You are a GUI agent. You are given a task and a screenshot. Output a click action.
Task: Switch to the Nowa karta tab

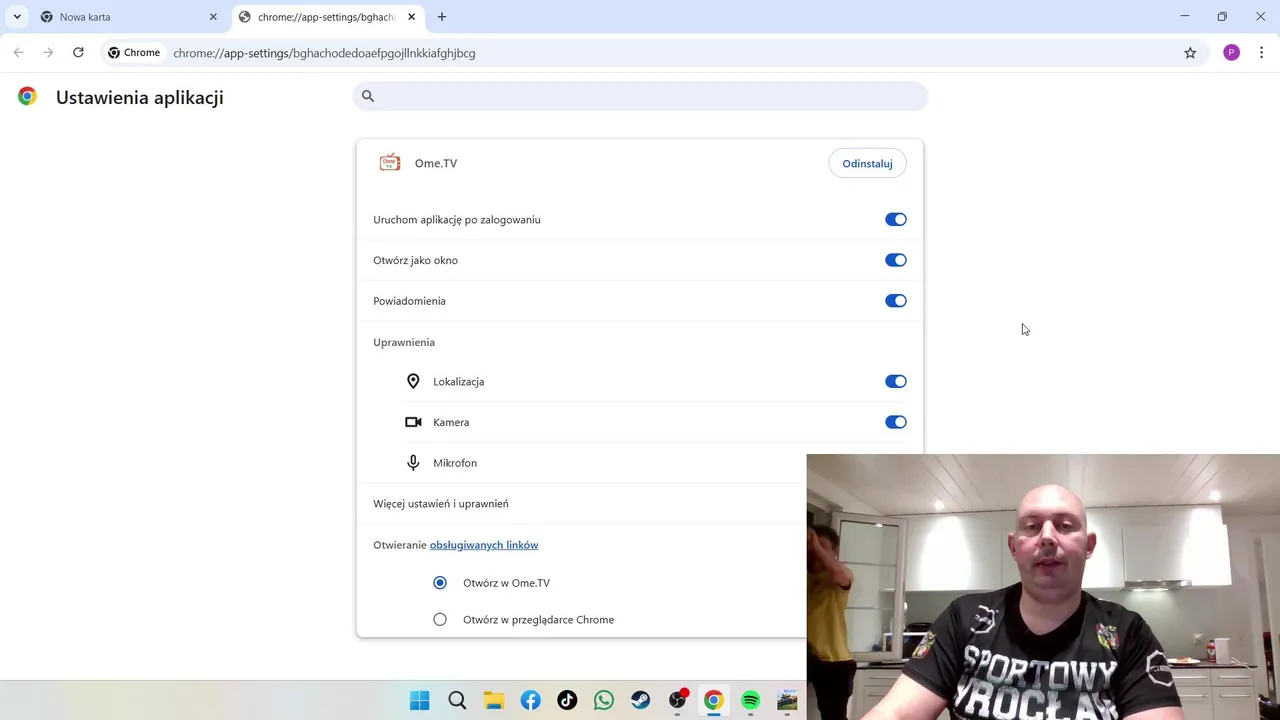(128, 17)
